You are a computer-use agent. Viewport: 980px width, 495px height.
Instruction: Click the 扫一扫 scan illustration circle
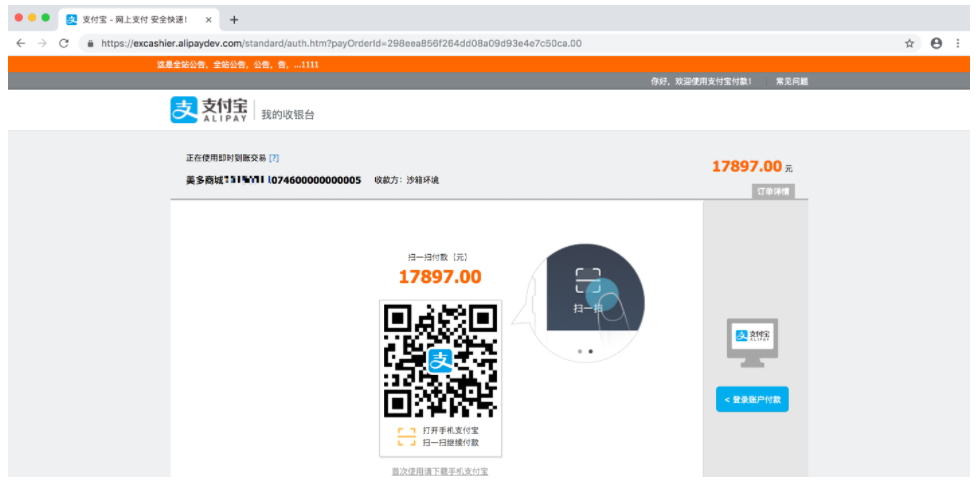(586, 302)
